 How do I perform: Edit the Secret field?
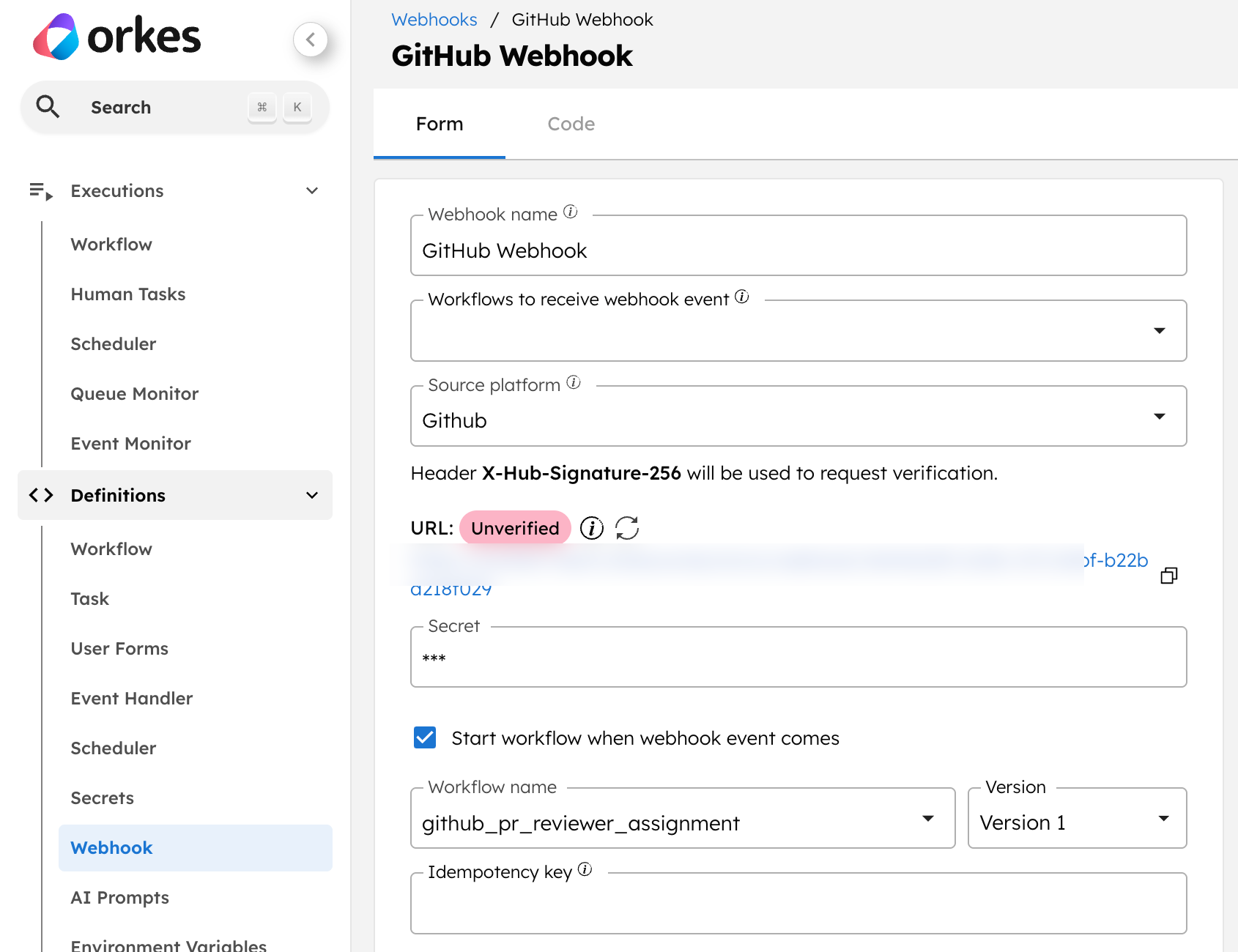[x=798, y=658]
